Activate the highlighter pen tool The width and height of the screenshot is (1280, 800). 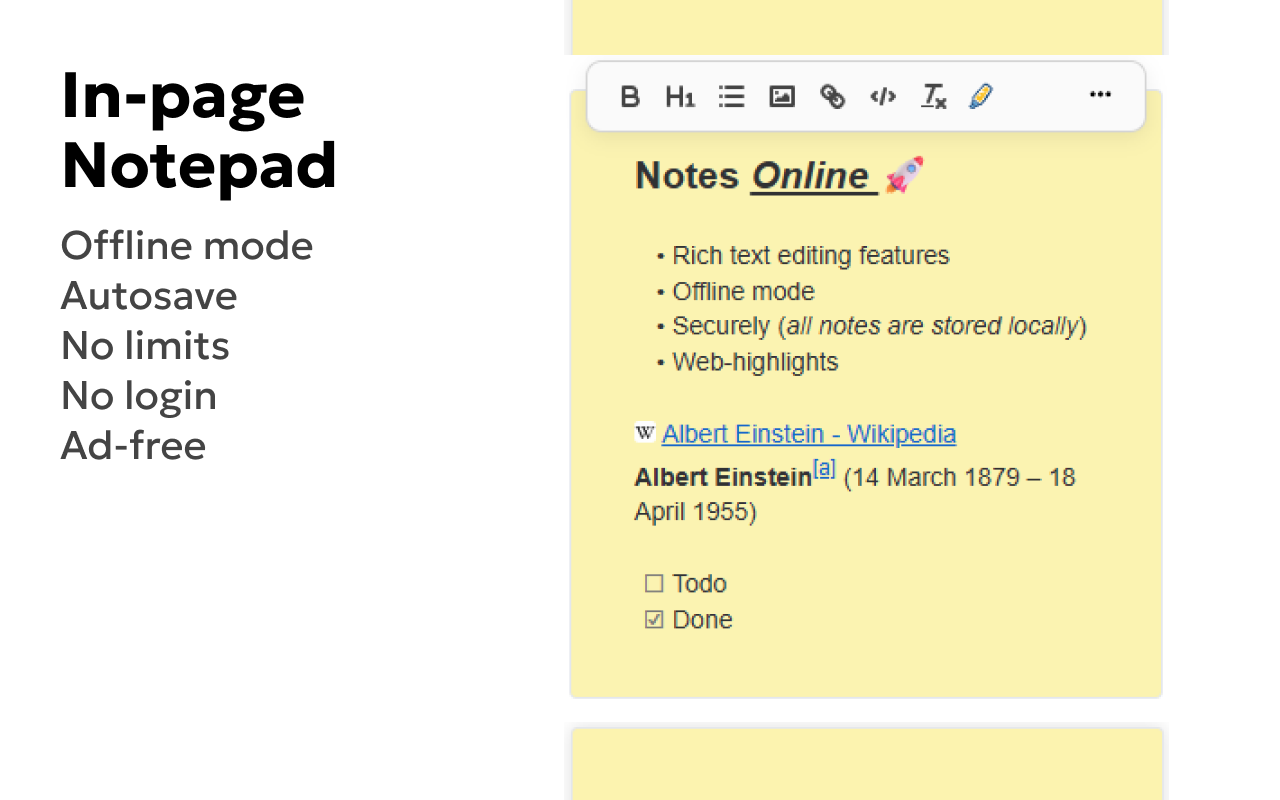[x=982, y=96]
